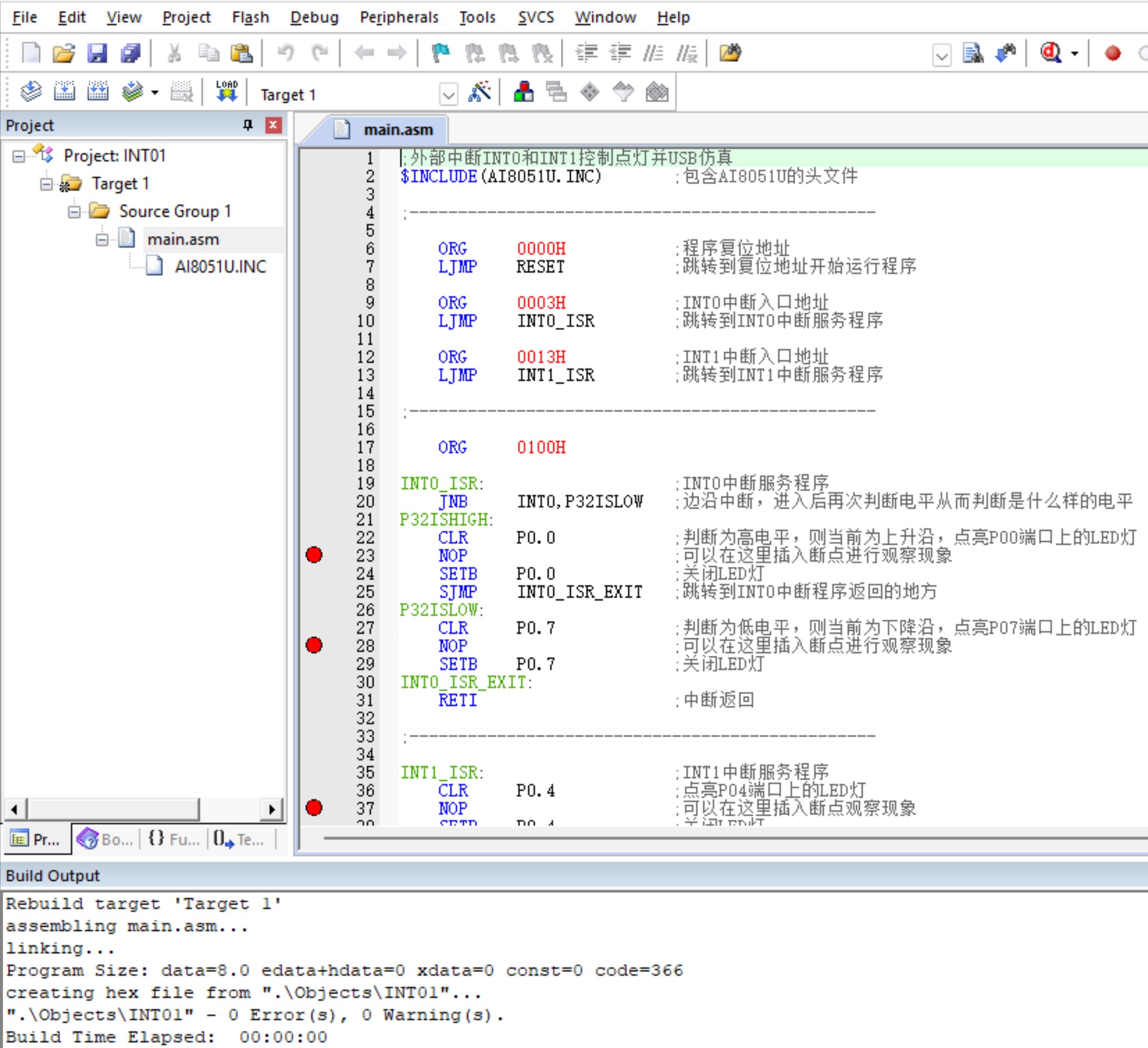Undo the last edit

(x=286, y=53)
